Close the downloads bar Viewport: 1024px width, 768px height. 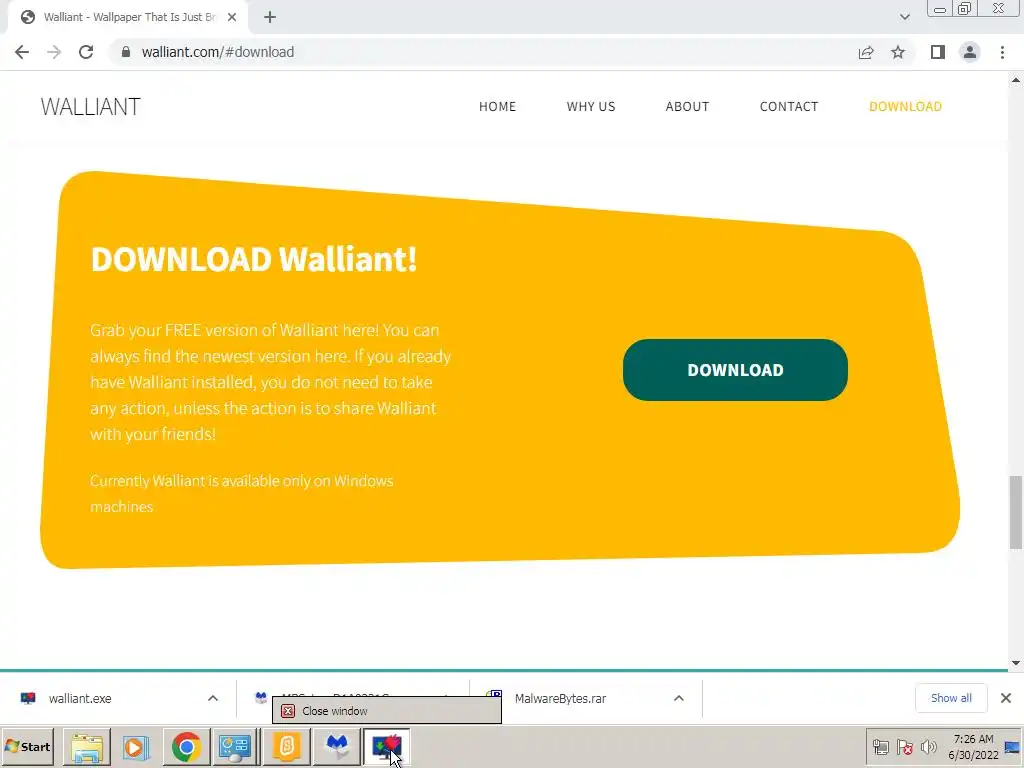click(x=1006, y=698)
